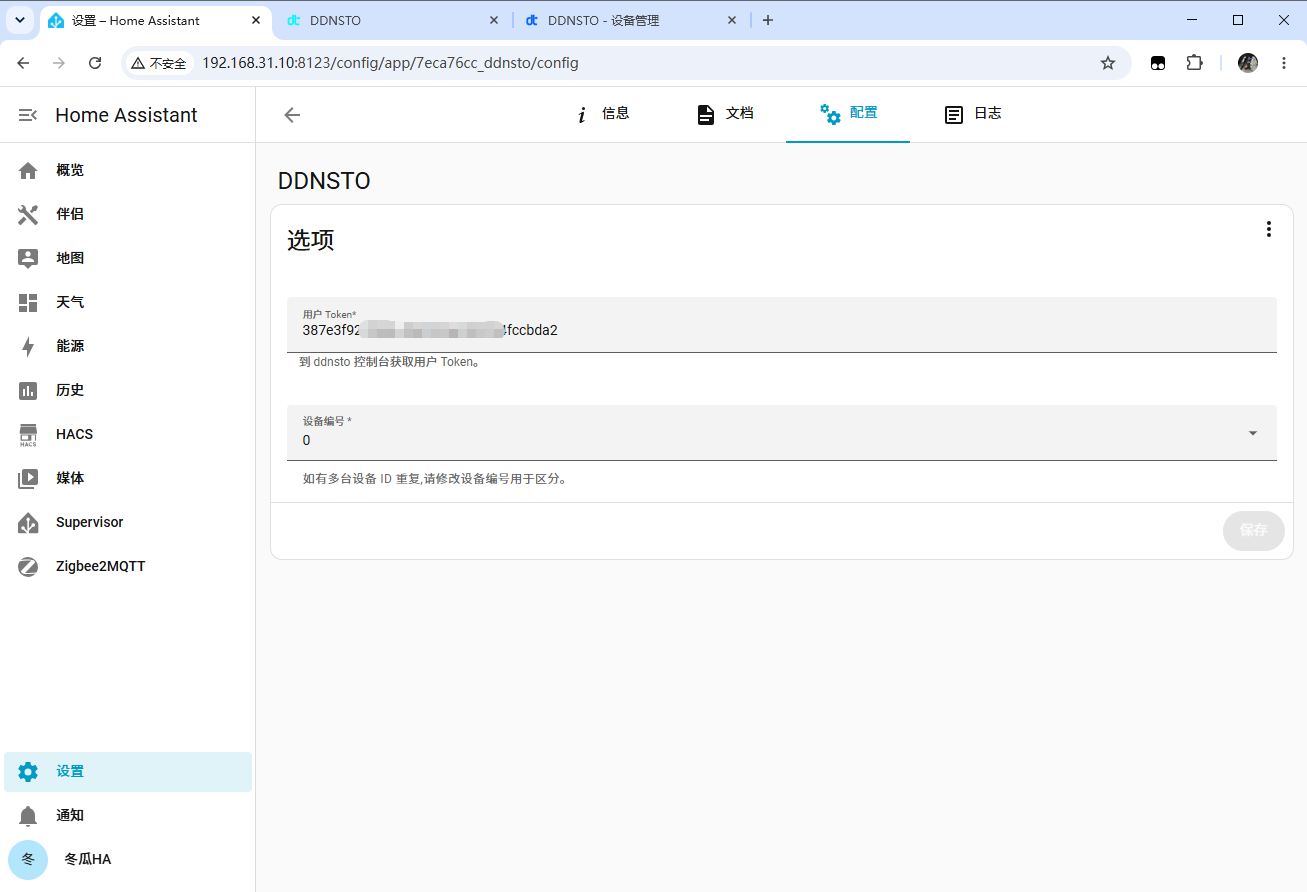The height and width of the screenshot is (892, 1307).
Task: Switch to the 日志 tab
Action: click(x=973, y=114)
